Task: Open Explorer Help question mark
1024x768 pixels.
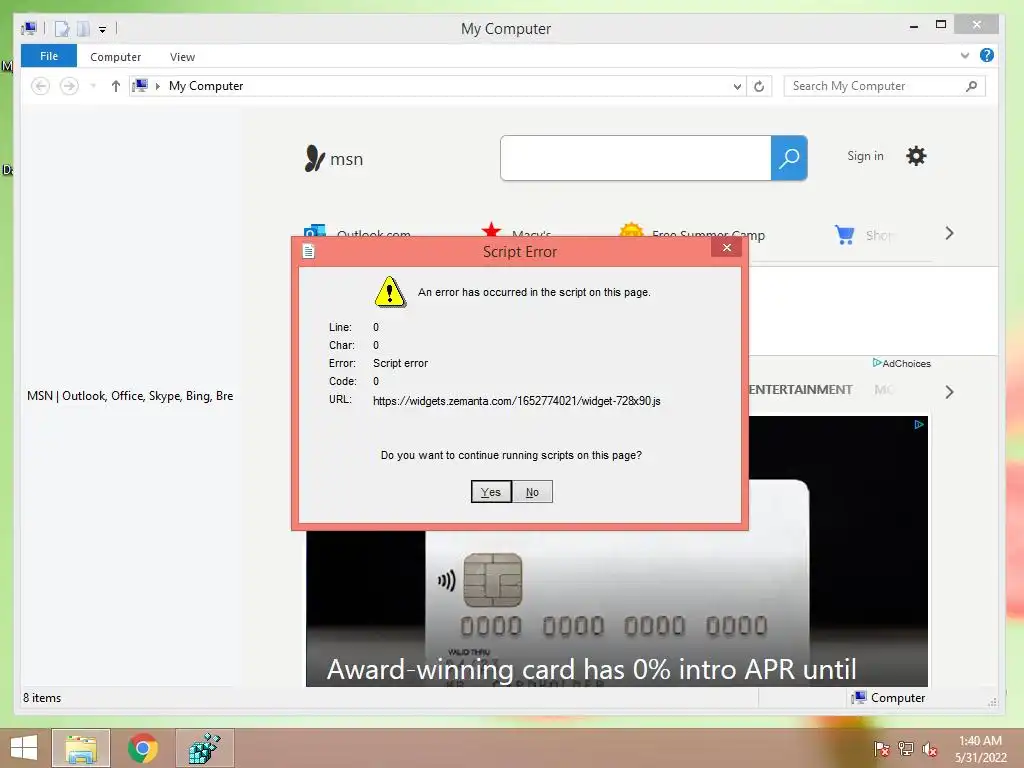Action: tap(987, 56)
